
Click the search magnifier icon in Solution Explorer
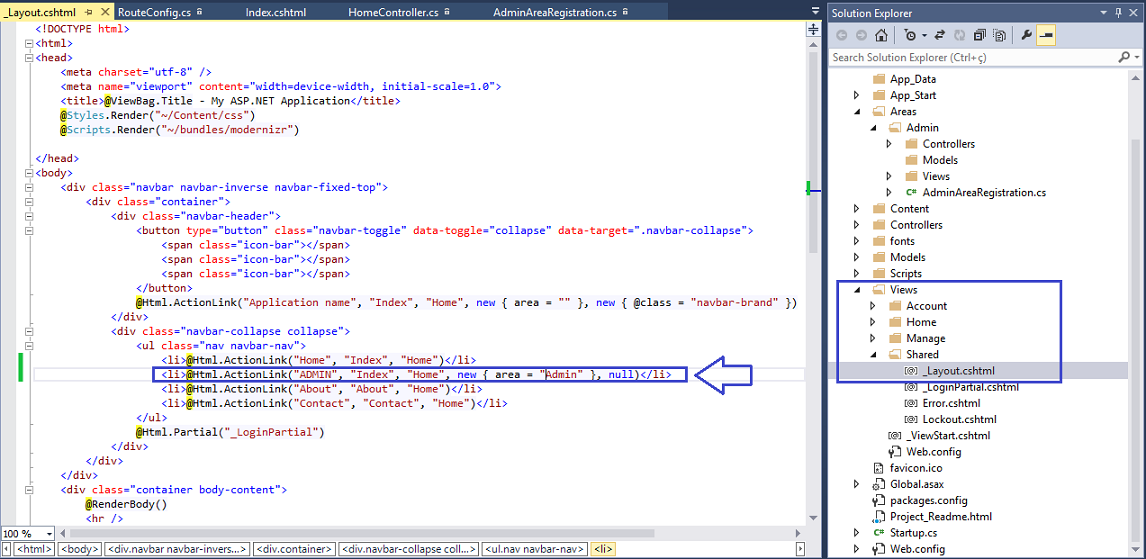click(x=1124, y=57)
